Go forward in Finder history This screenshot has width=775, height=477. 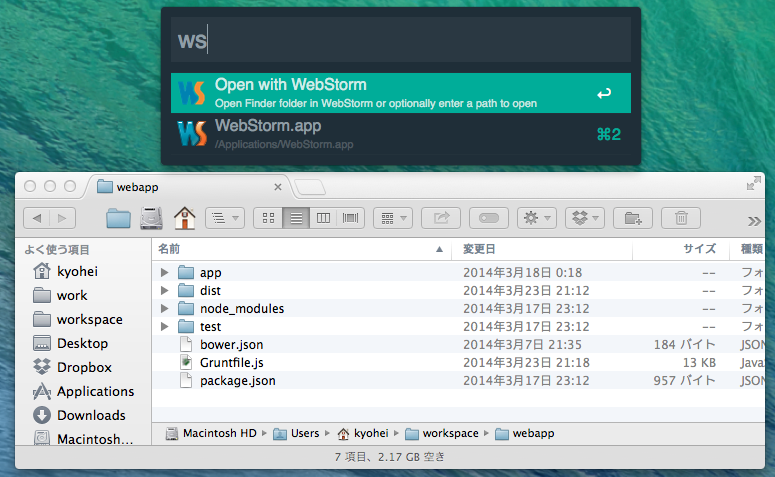pos(62,218)
